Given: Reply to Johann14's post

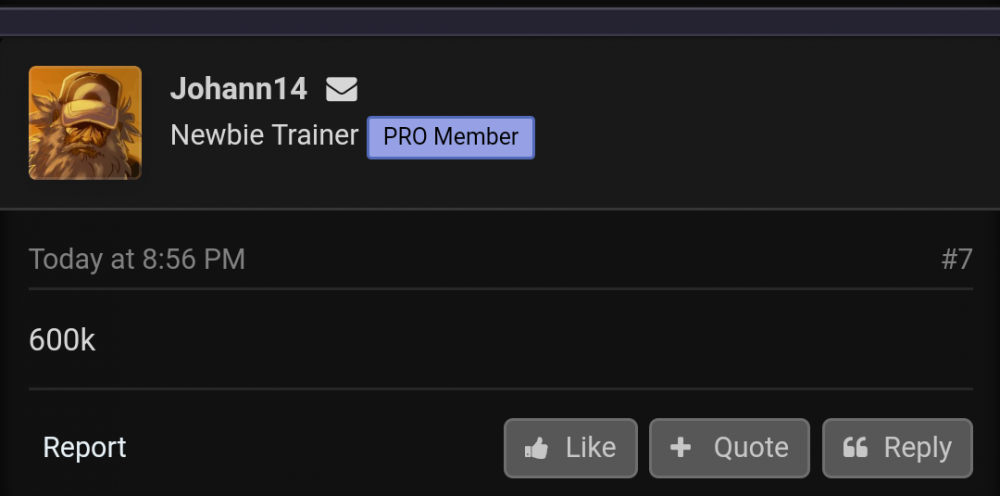Looking at the screenshot, I should (897, 448).
